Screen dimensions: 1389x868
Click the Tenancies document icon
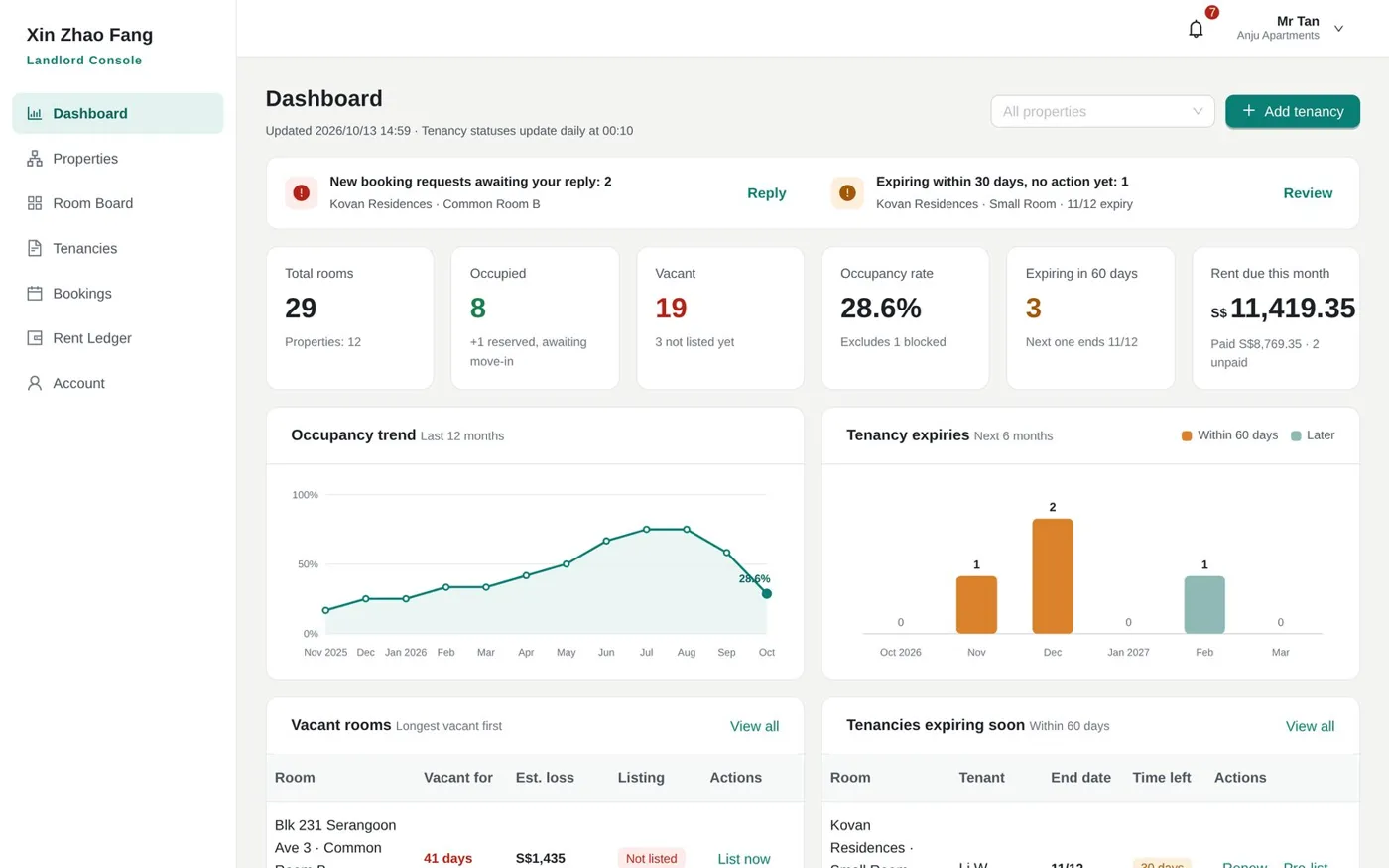(35, 248)
